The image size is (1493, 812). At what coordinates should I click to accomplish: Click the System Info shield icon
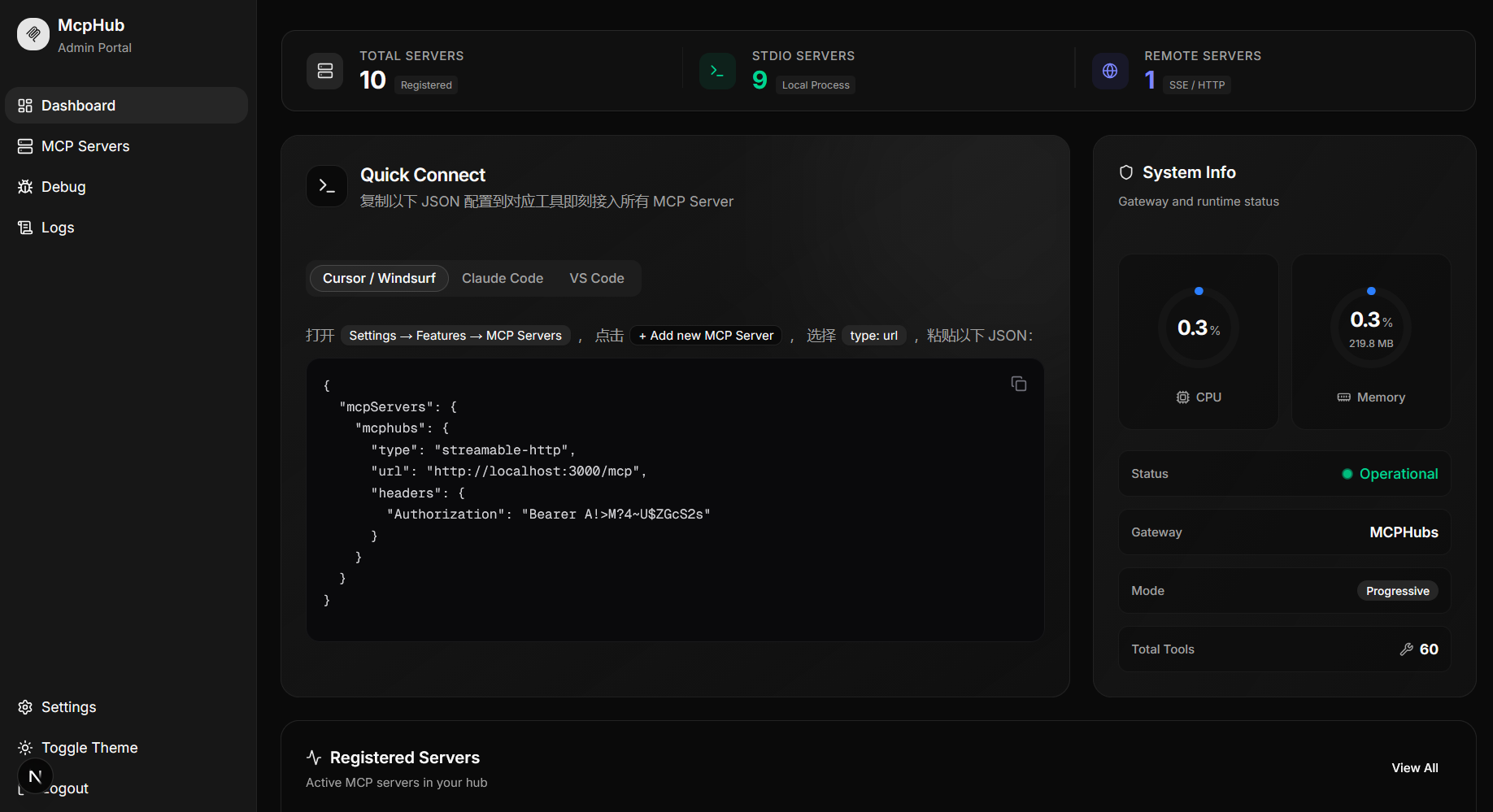1125,172
